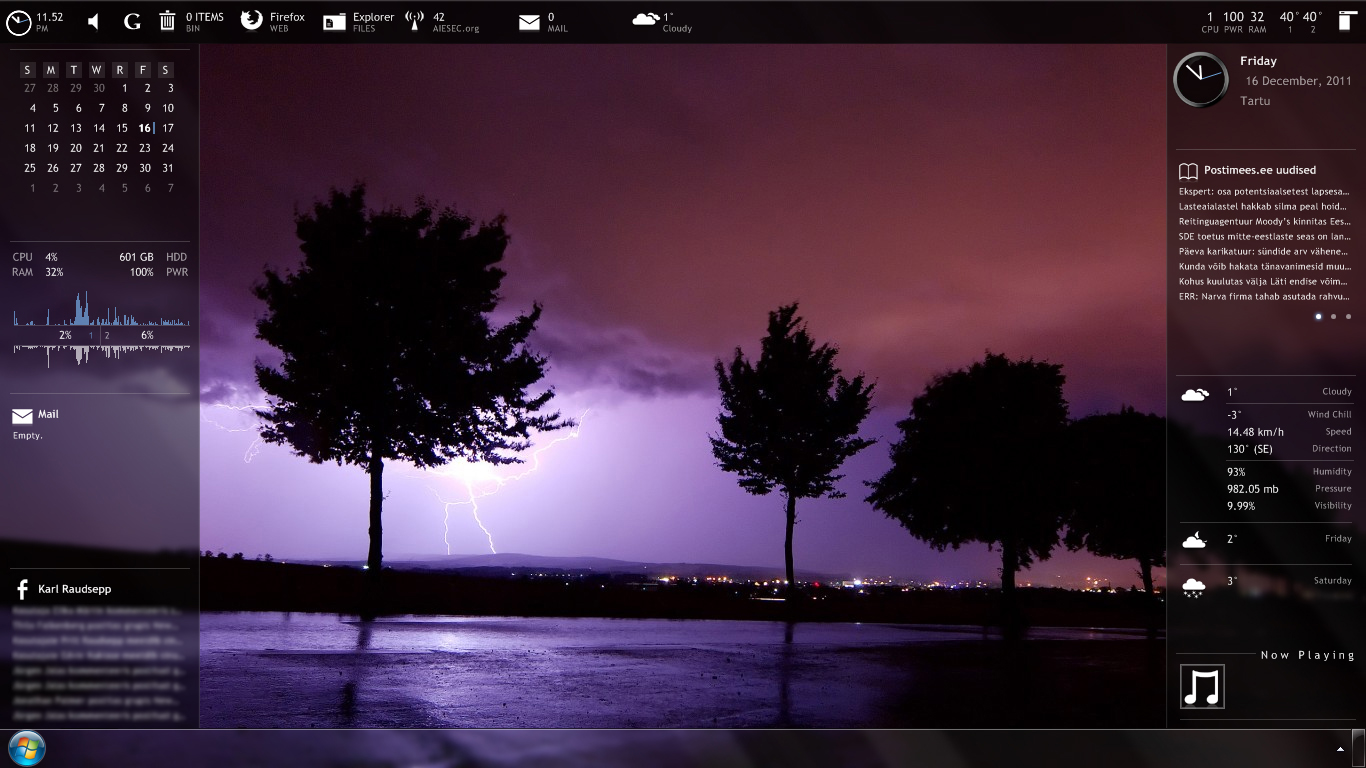Click the Postimees open book icon
The height and width of the screenshot is (768, 1366).
tap(1188, 171)
